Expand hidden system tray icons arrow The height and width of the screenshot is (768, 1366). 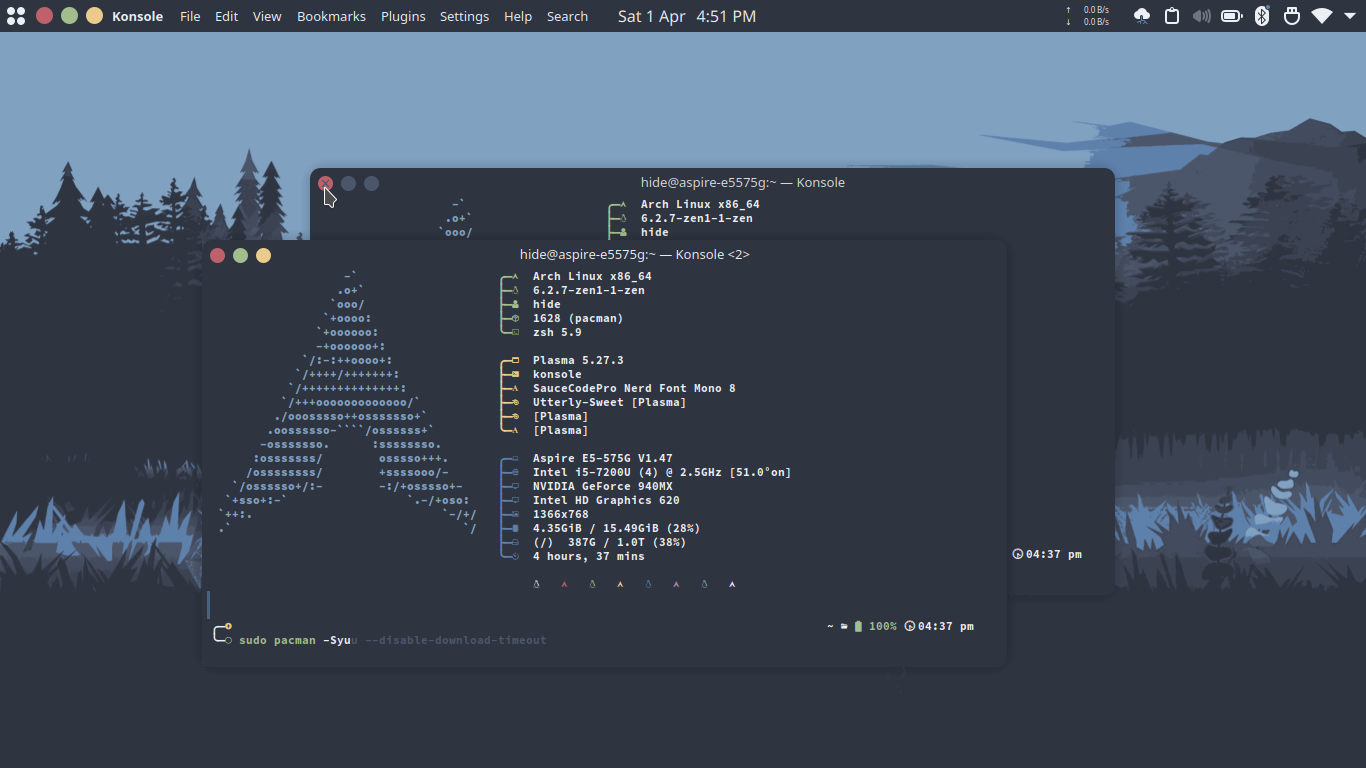1351,16
